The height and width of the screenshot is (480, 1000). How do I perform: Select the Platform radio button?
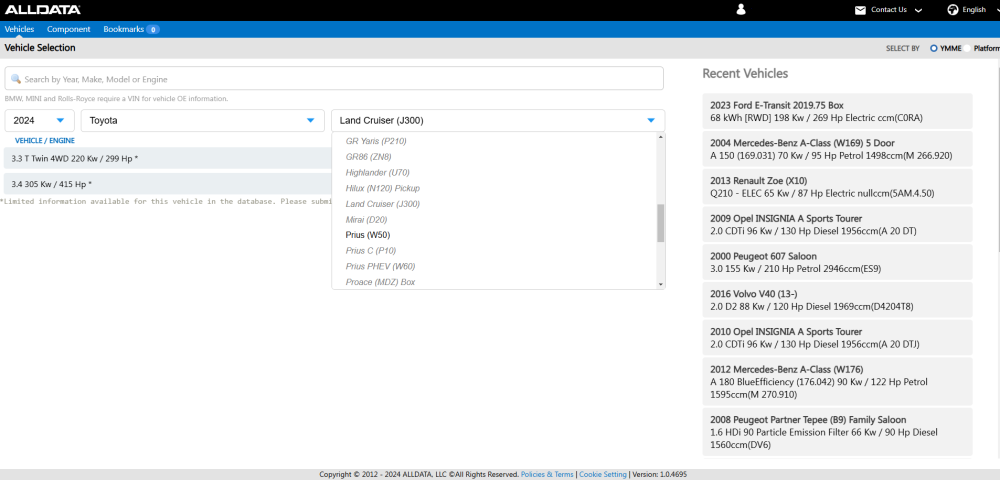click(x=969, y=48)
